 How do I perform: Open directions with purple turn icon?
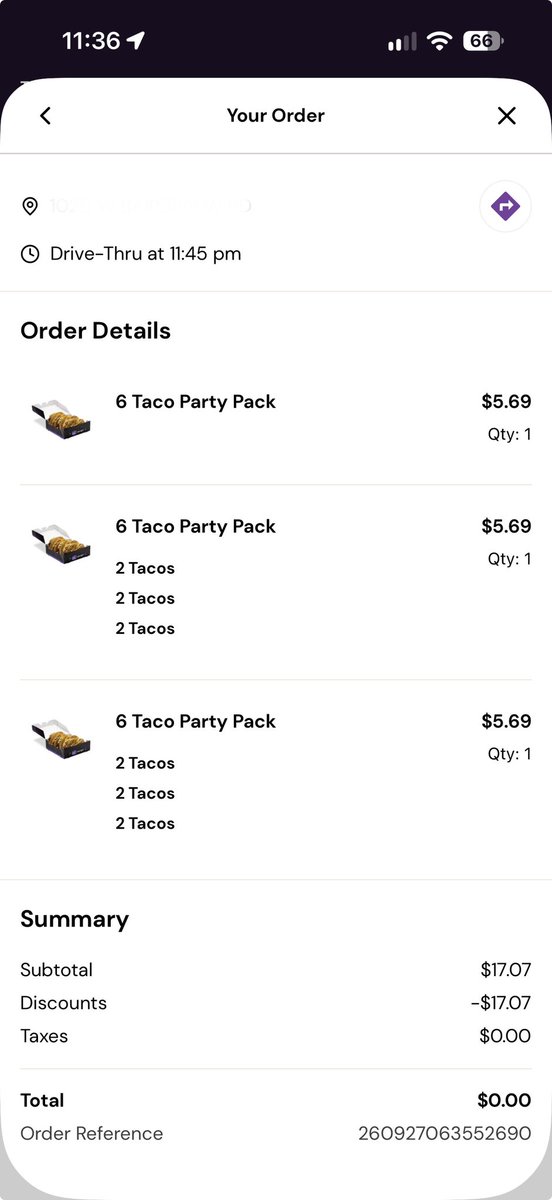coord(505,207)
